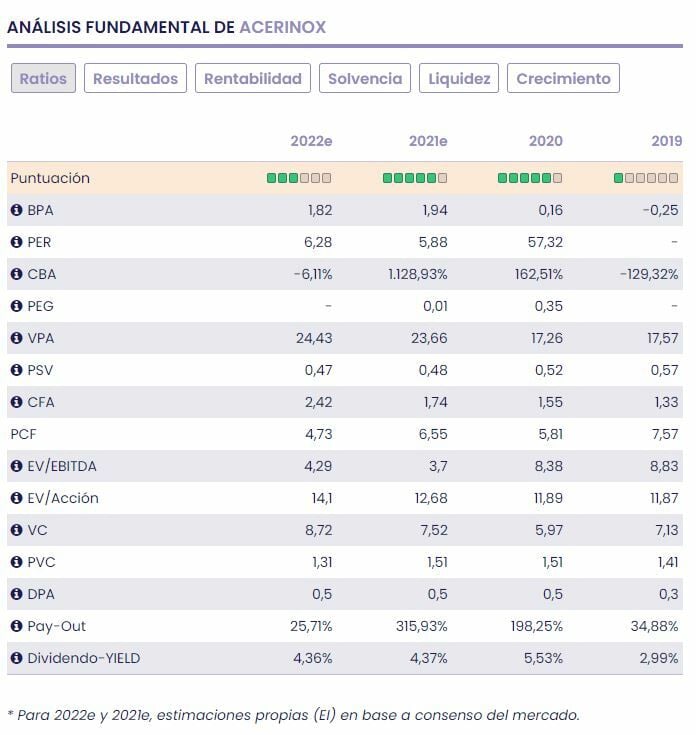The width and height of the screenshot is (696, 735).
Task: View the Liquidez tab
Action: point(460,79)
